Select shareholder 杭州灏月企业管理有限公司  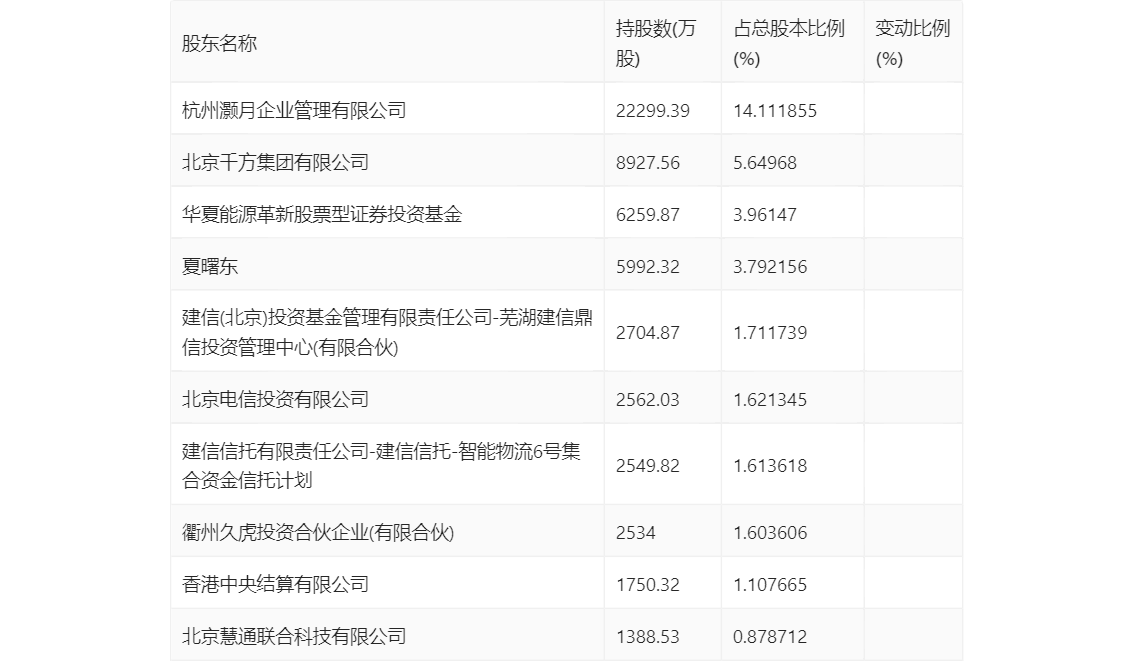[x=294, y=111]
